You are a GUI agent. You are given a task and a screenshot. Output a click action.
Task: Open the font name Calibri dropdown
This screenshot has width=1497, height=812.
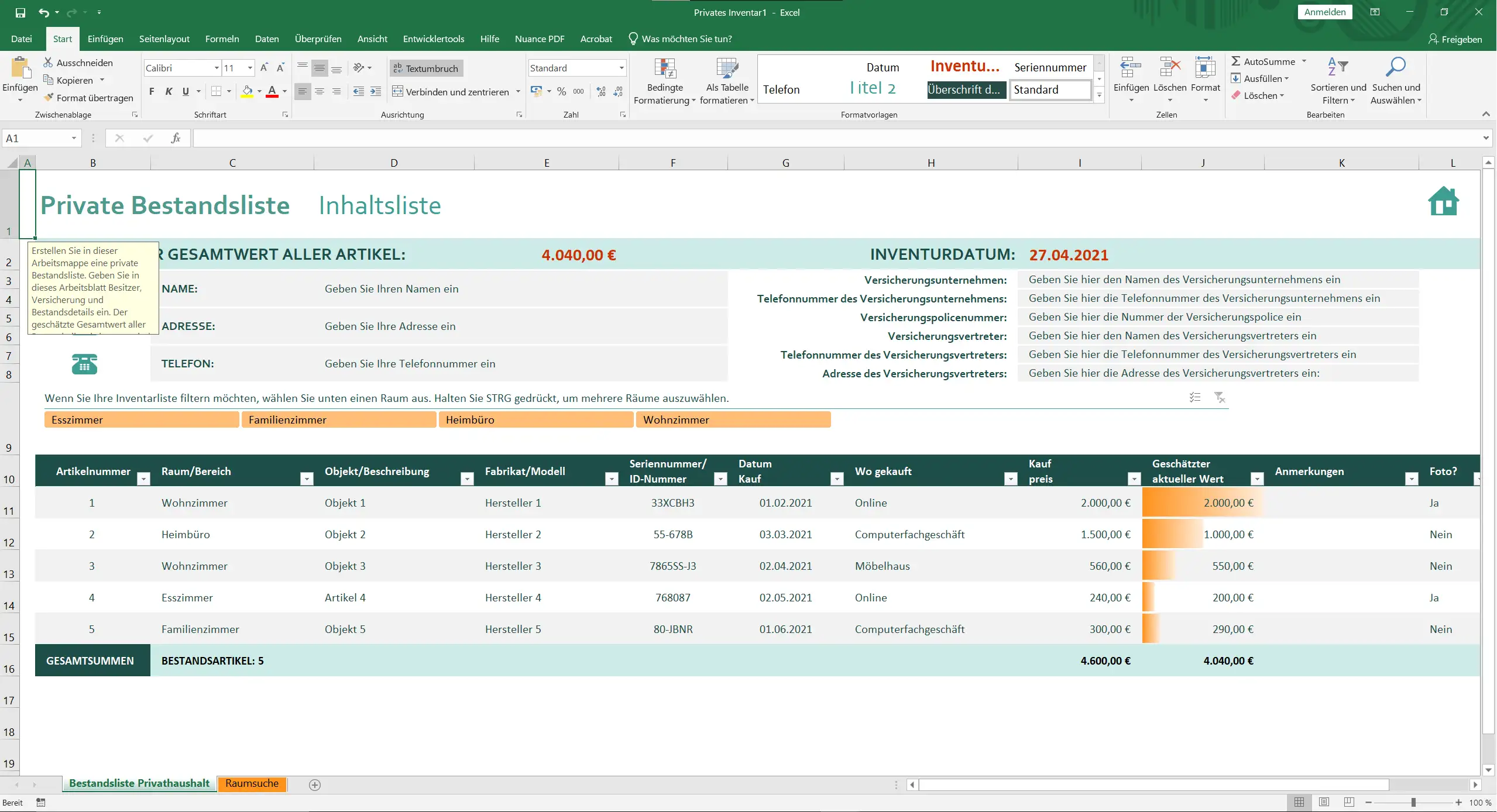click(x=217, y=68)
